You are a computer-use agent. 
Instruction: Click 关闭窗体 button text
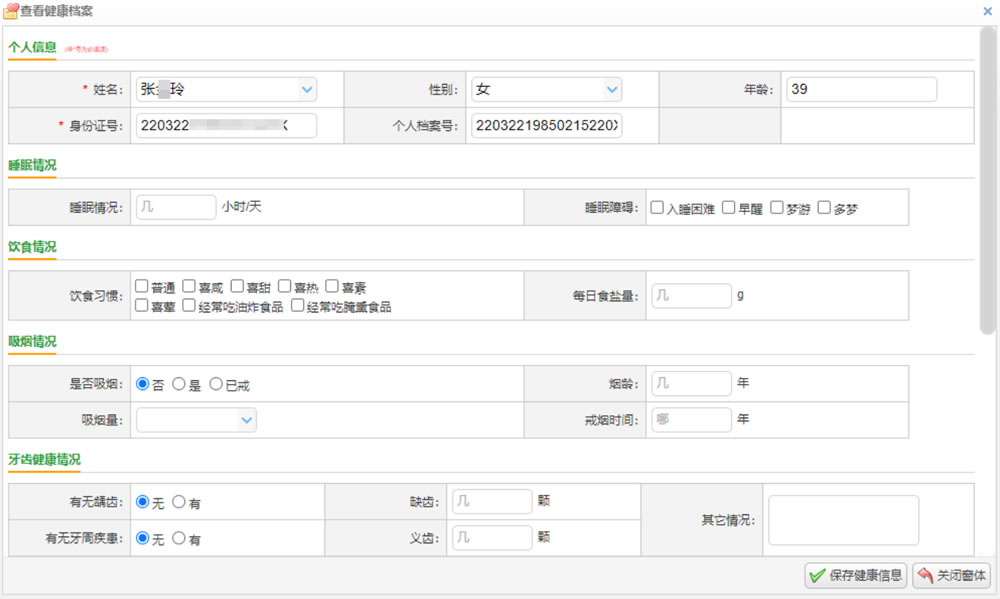960,576
